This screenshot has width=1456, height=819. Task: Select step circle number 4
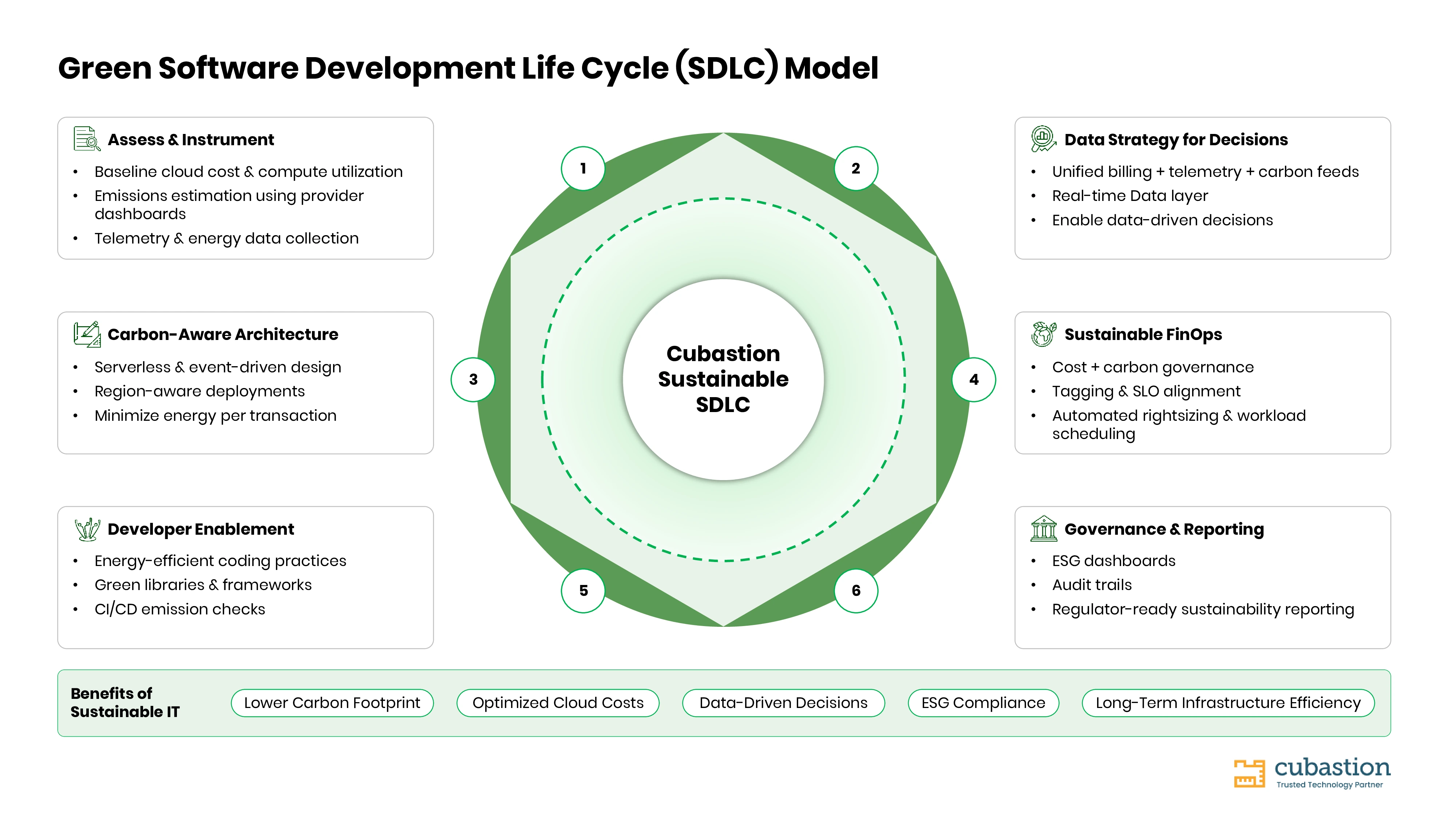click(x=974, y=379)
